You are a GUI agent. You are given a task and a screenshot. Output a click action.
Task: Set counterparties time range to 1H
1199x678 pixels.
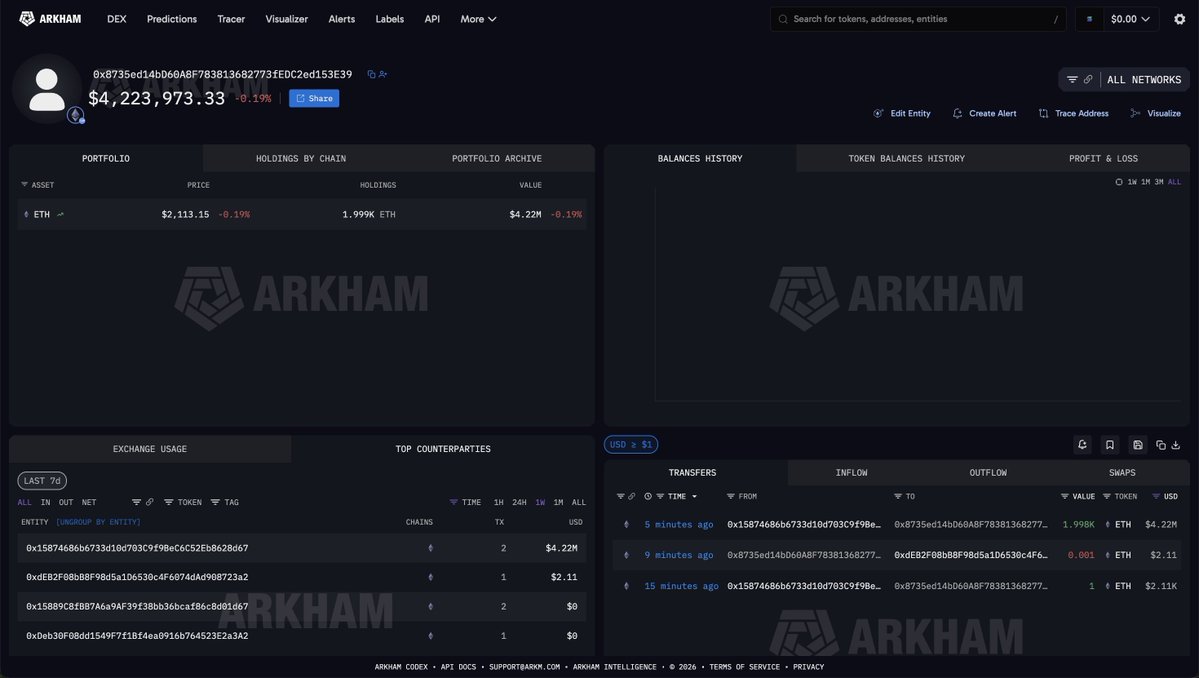(x=499, y=502)
